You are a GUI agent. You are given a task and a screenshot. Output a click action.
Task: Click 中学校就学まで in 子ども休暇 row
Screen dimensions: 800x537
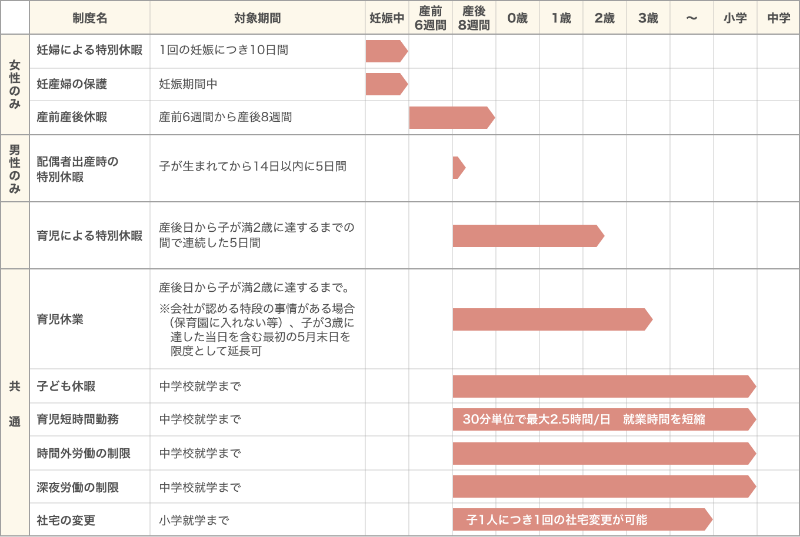pyautogui.click(x=199, y=386)
